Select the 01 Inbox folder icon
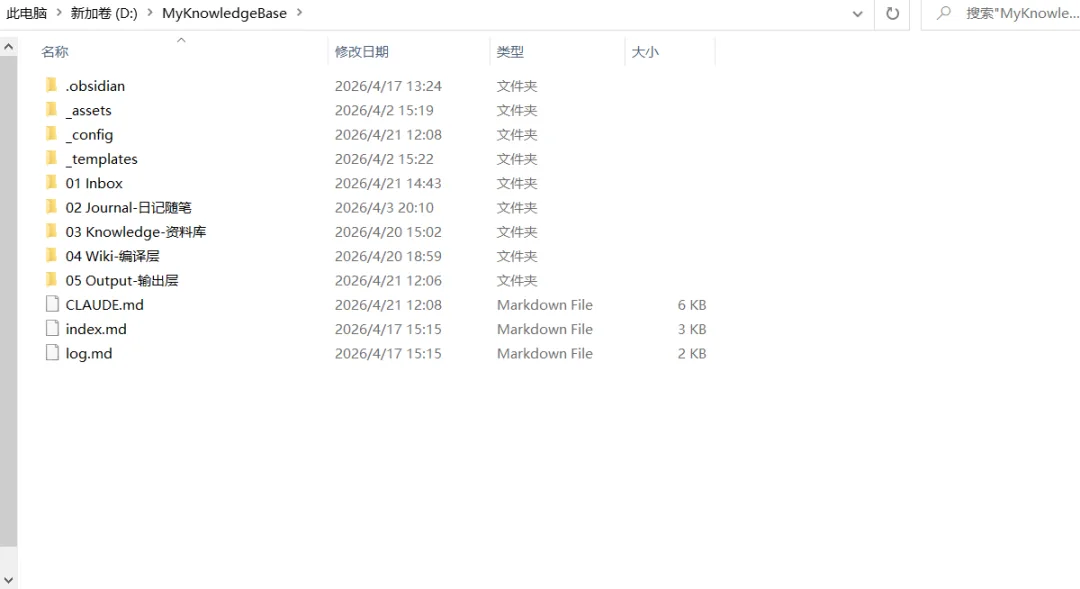Viewport: 1080px width, 589px height. (52, 183)
